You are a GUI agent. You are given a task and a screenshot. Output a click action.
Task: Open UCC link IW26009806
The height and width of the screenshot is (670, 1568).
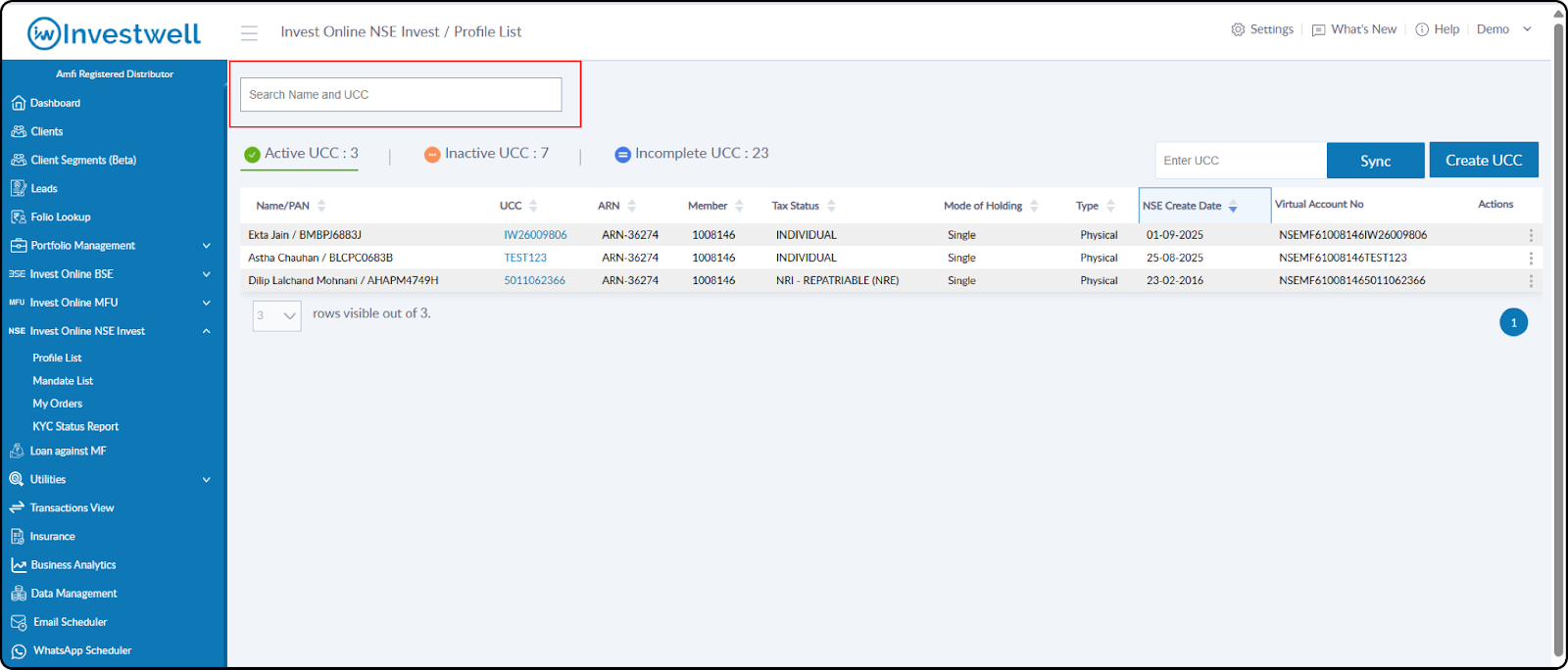pyautogui.click(x=535, y=235)
